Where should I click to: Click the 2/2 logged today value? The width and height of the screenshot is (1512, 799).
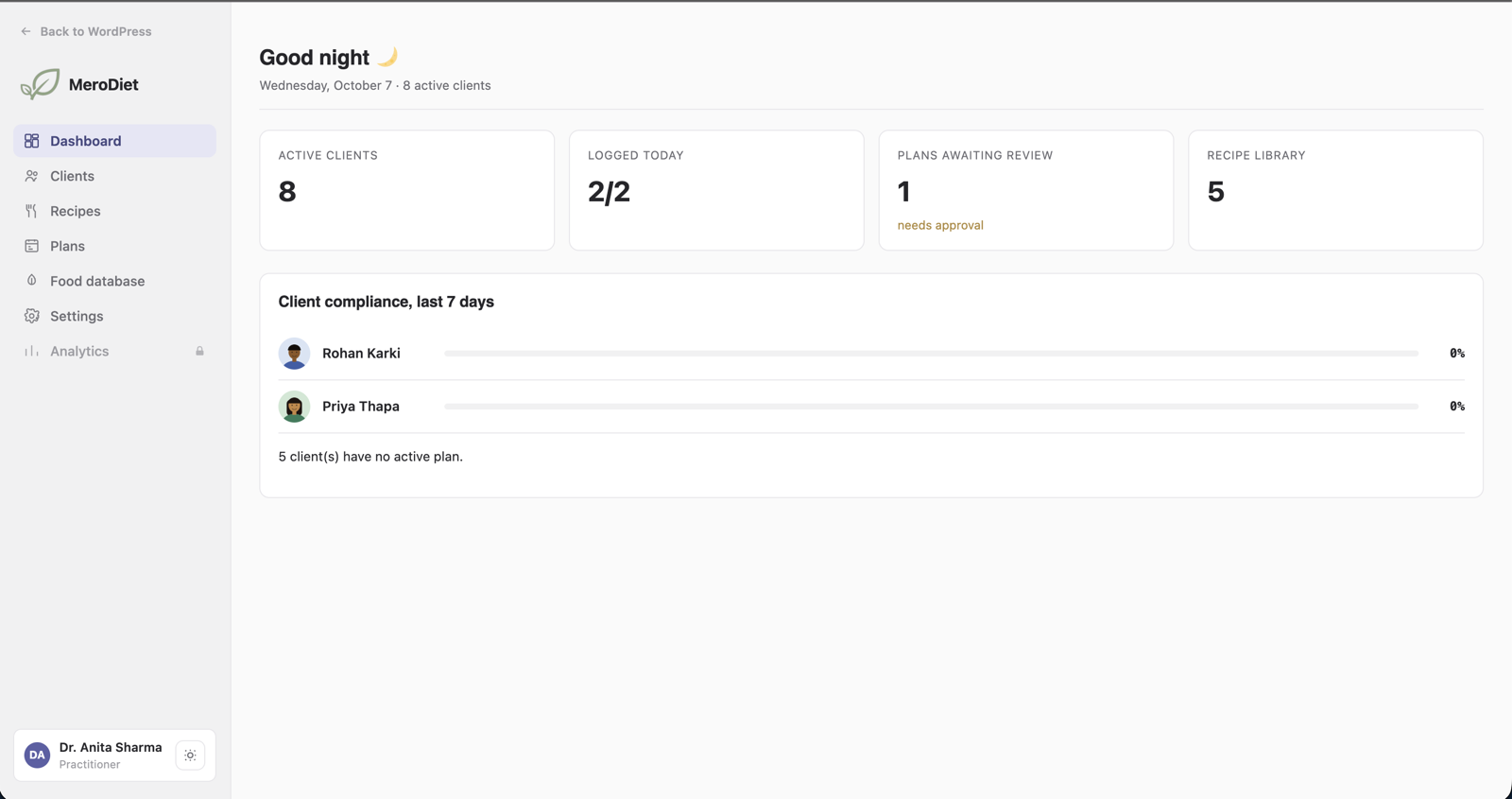[609, 192]
